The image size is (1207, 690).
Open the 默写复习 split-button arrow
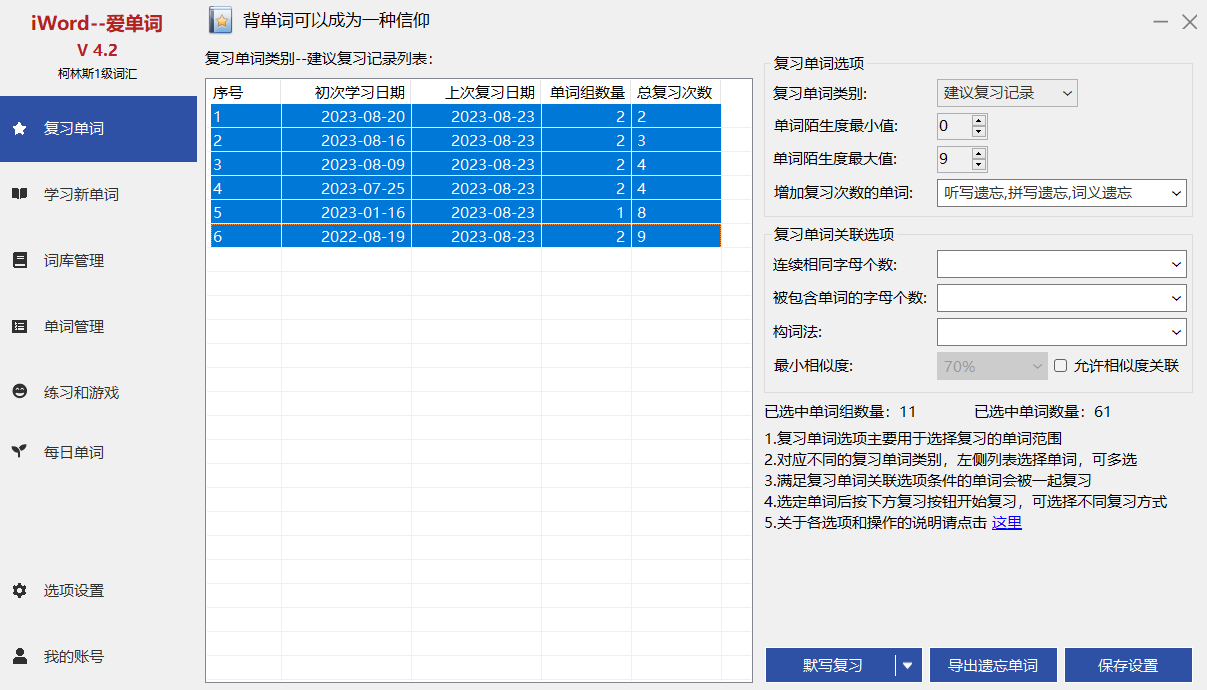(x=908, y=665)
